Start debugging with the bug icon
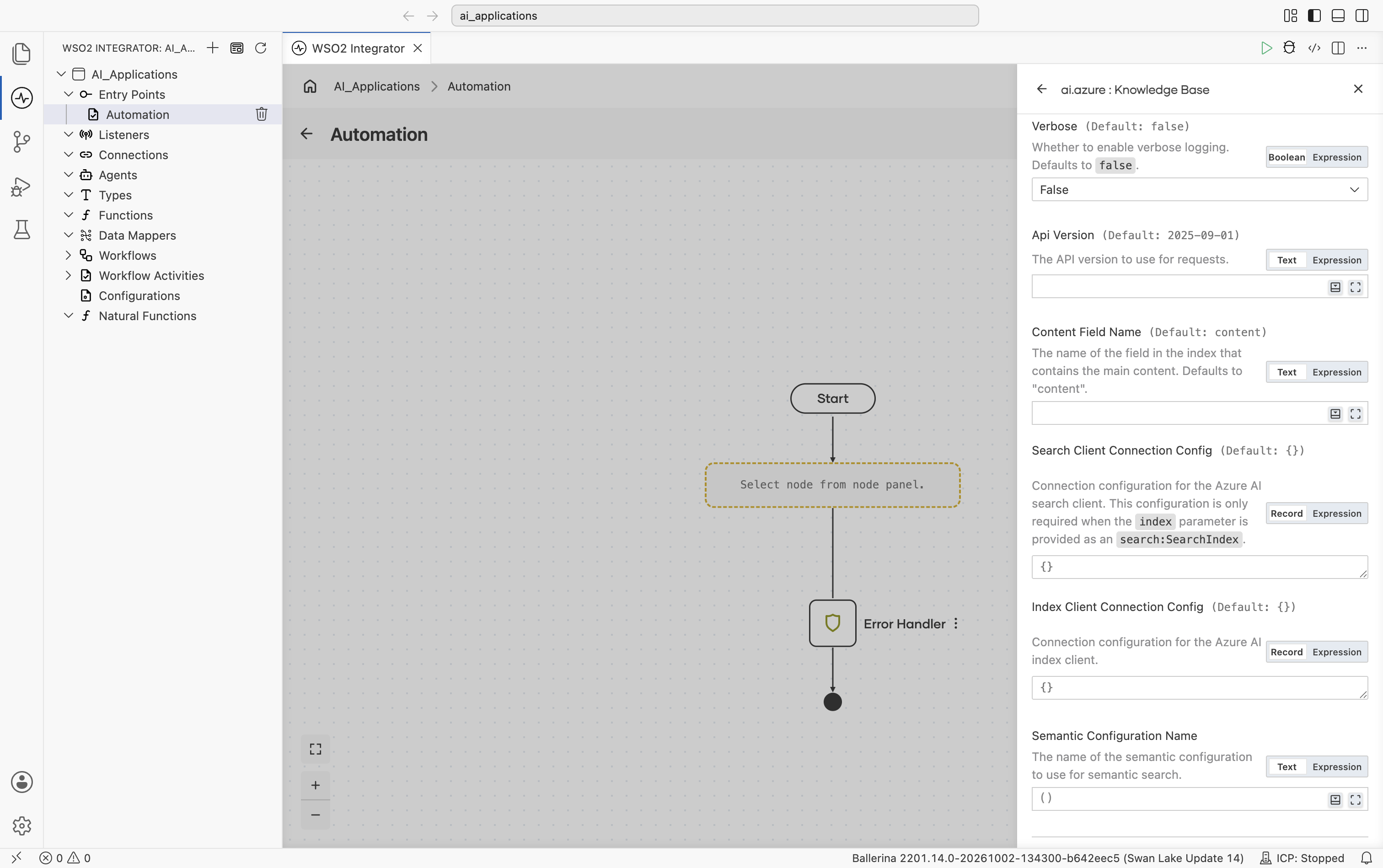Screen dimensions: 1383x868 pos(1289,48)
